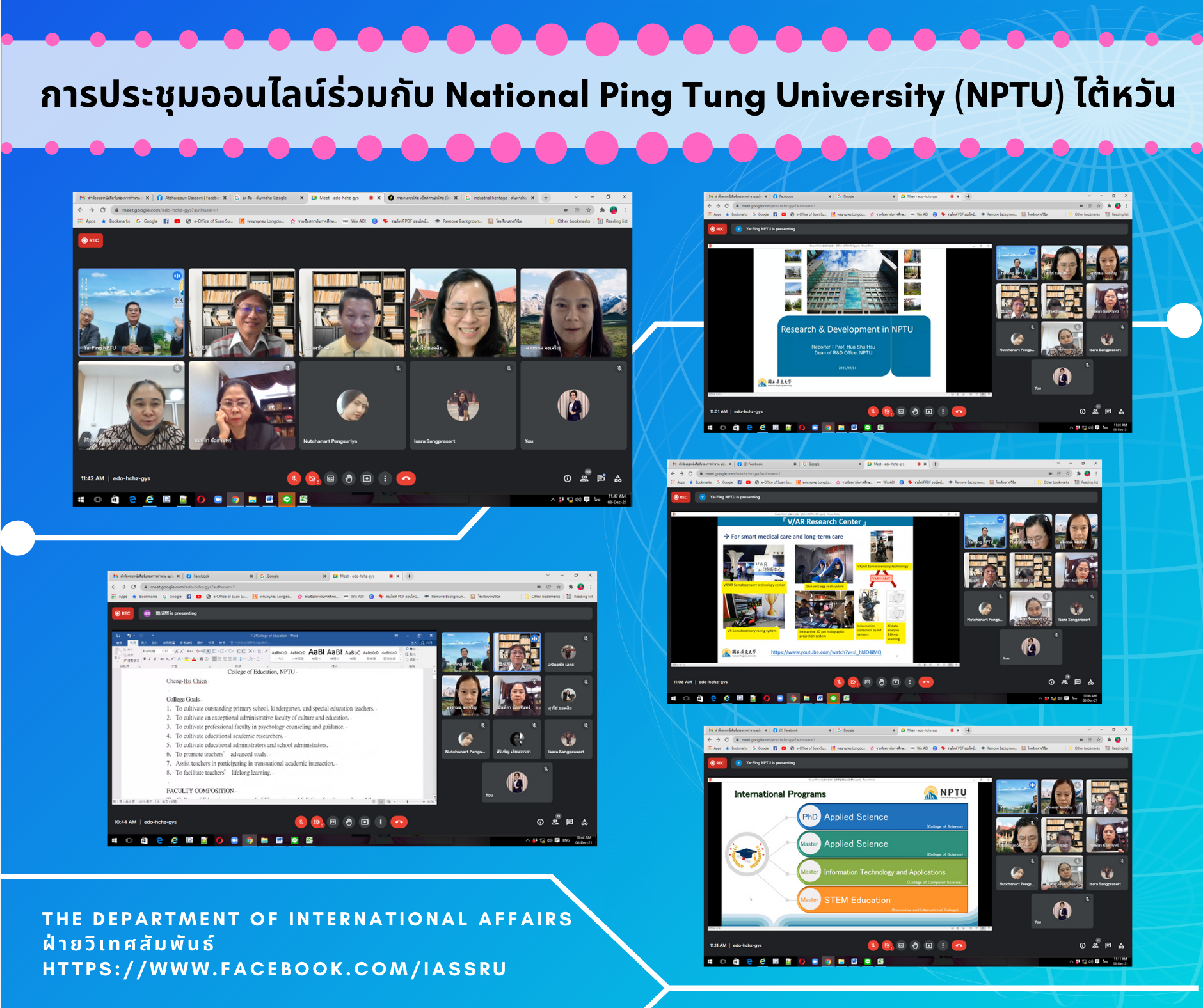Turn on camera in 11:42 AM meeting
This screenshot has width=1203, height=1008.
pos(312,478)
